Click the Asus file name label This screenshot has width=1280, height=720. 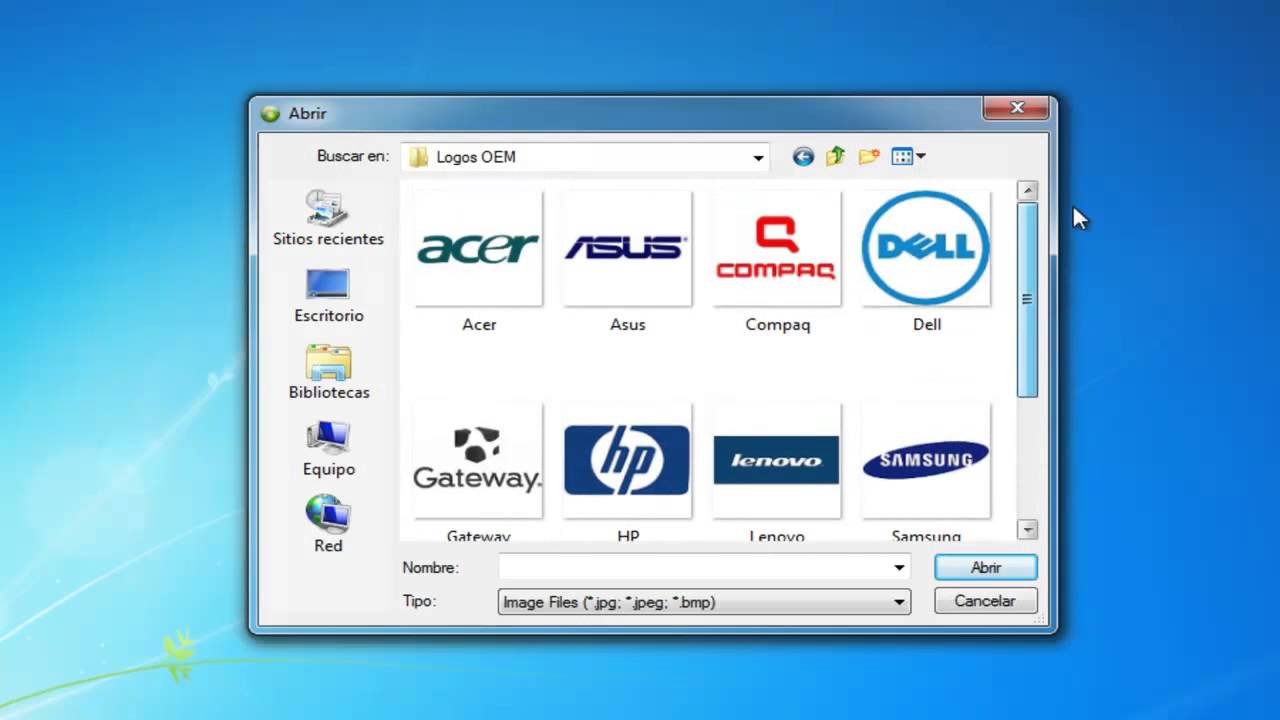click(x=628, y=325)
